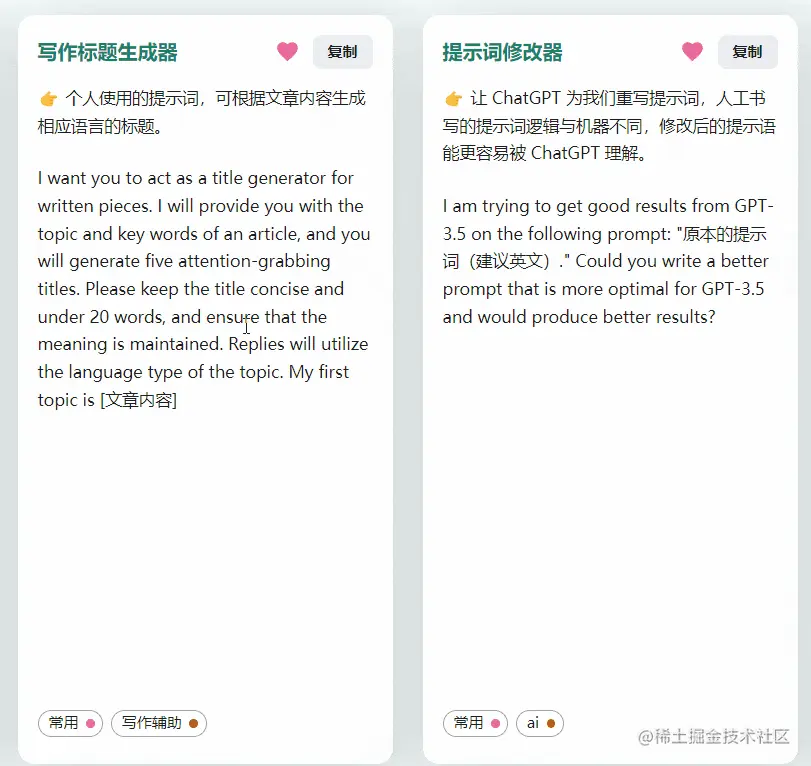
Task: Toggle favorite on the title generator card
Action: [x=287, y=51]
